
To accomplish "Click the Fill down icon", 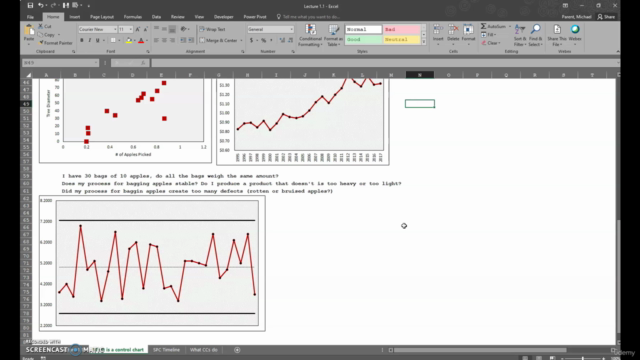I will pos(484,35).
